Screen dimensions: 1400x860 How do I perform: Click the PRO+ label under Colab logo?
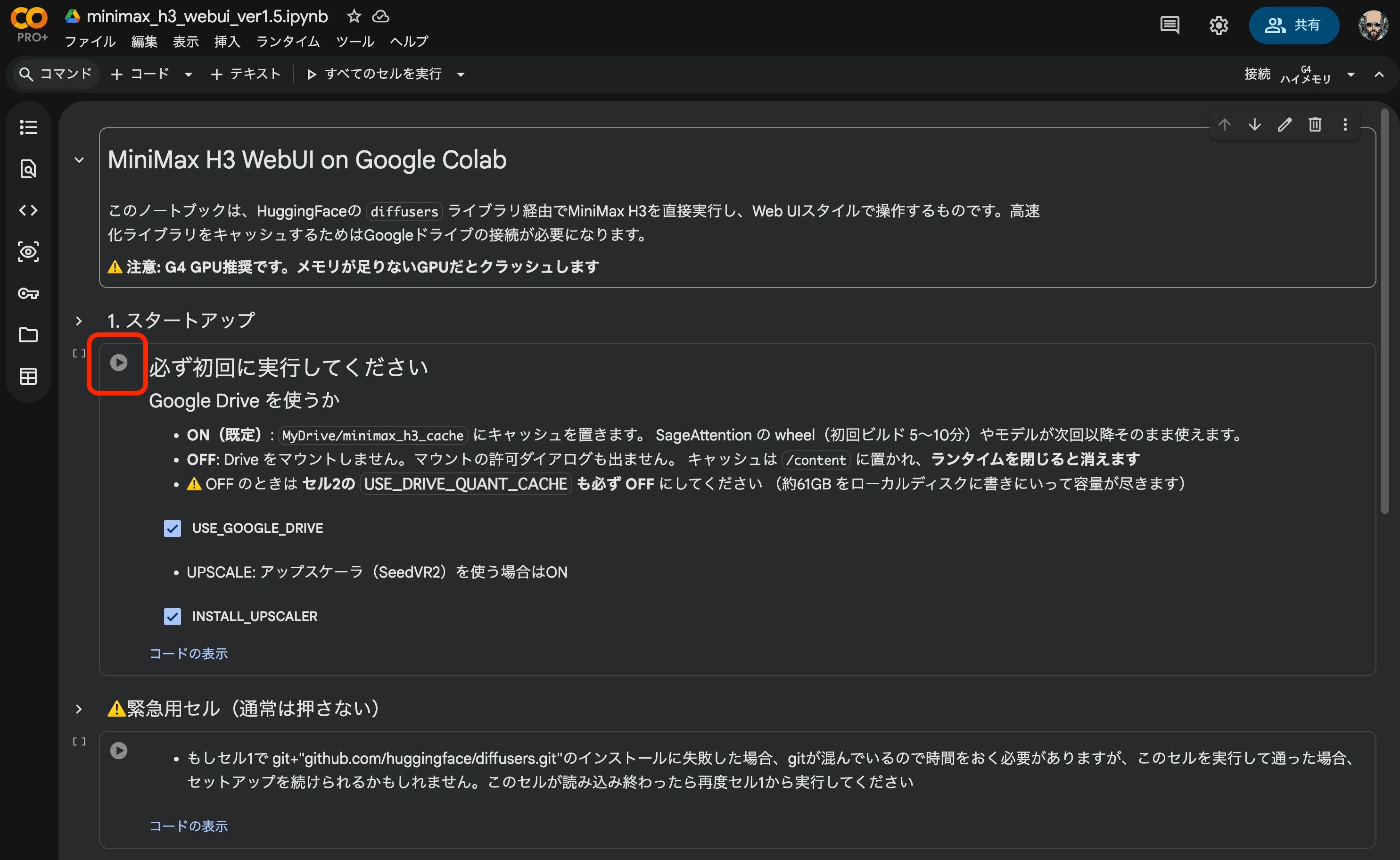pyautogui.click(x=32, y=38)
